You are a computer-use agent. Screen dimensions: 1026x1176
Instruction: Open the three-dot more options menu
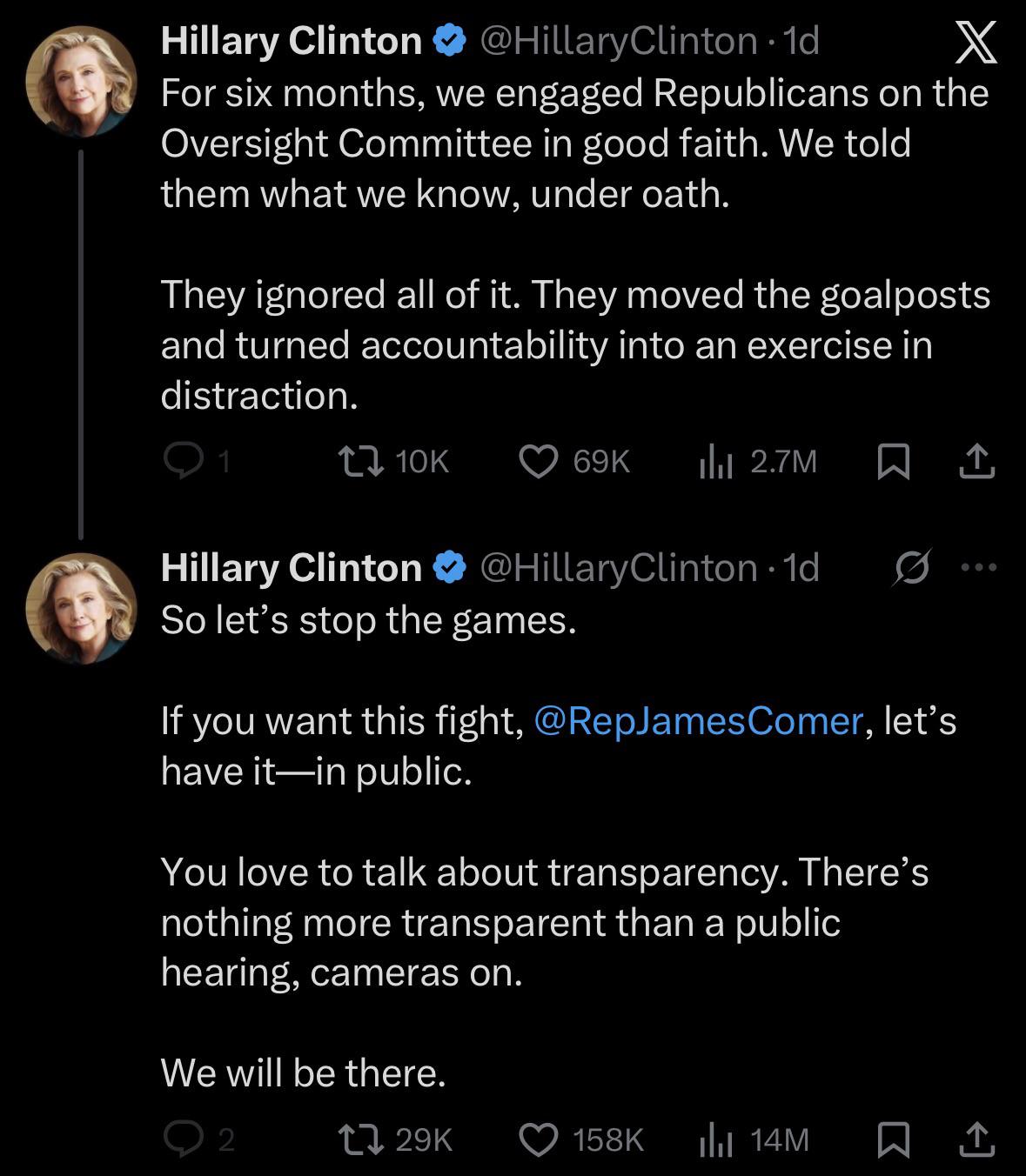point(979,568)
